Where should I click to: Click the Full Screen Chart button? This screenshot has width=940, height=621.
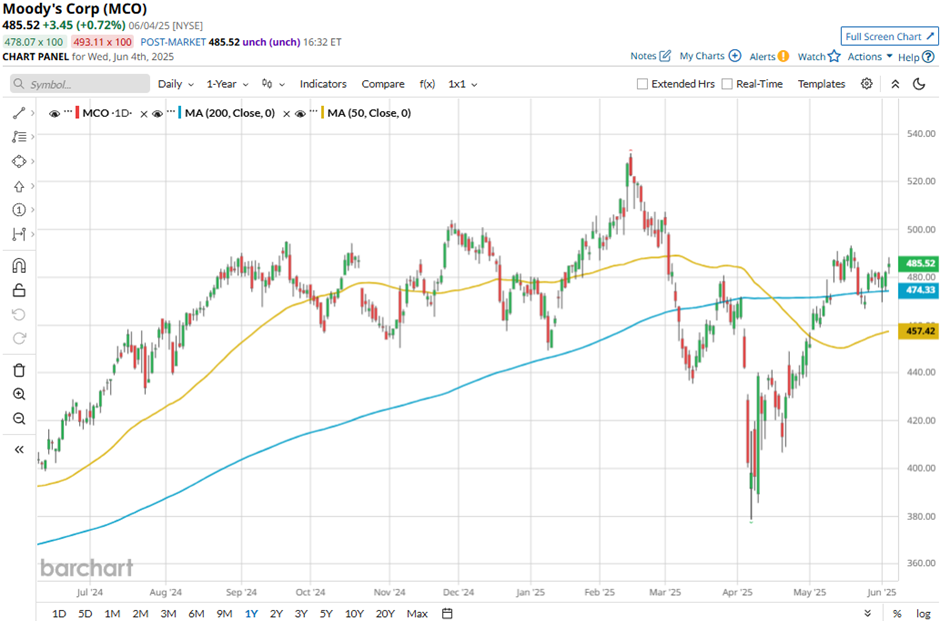point(888,37)
